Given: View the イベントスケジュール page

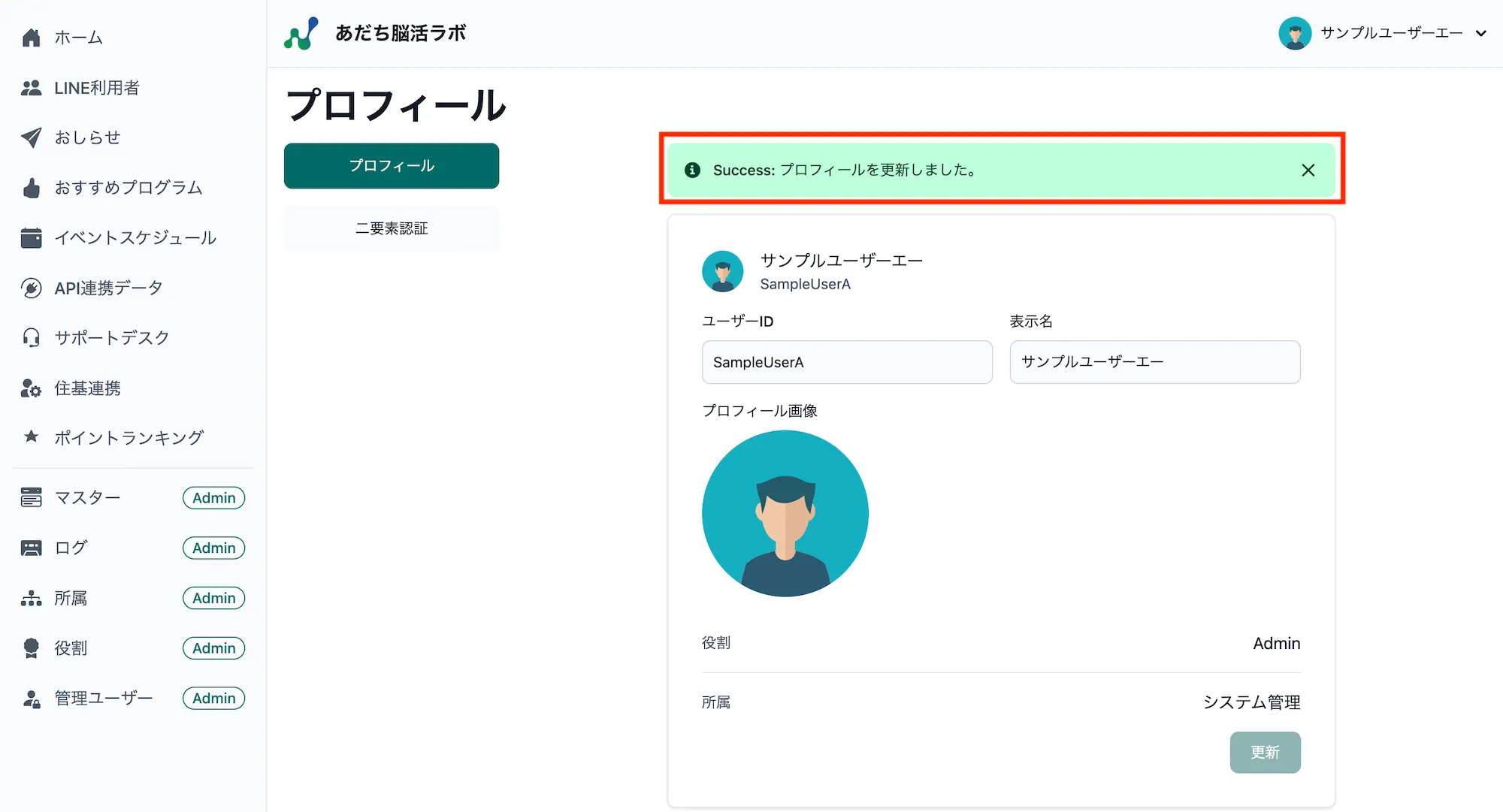Looking at the screenshot, I should [x=136, y=238].
